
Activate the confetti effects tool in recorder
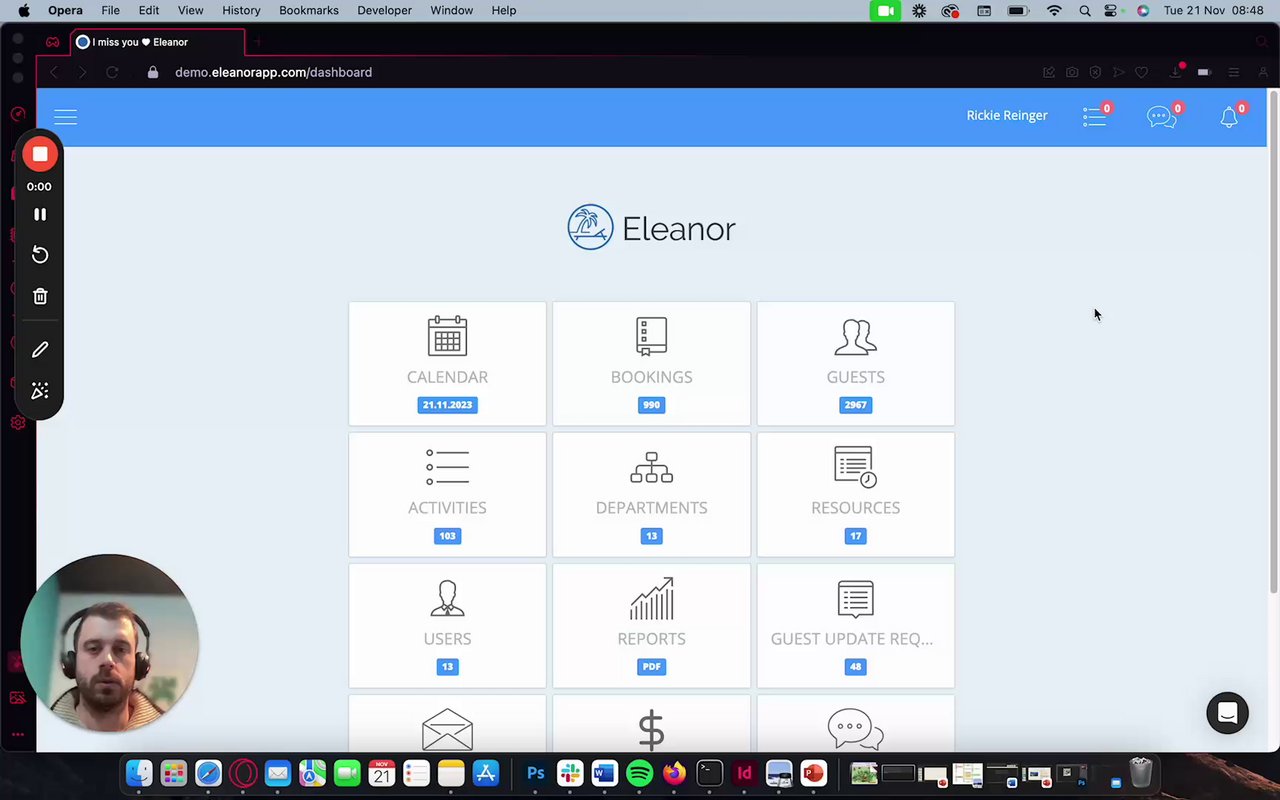(x=40, y=391)
